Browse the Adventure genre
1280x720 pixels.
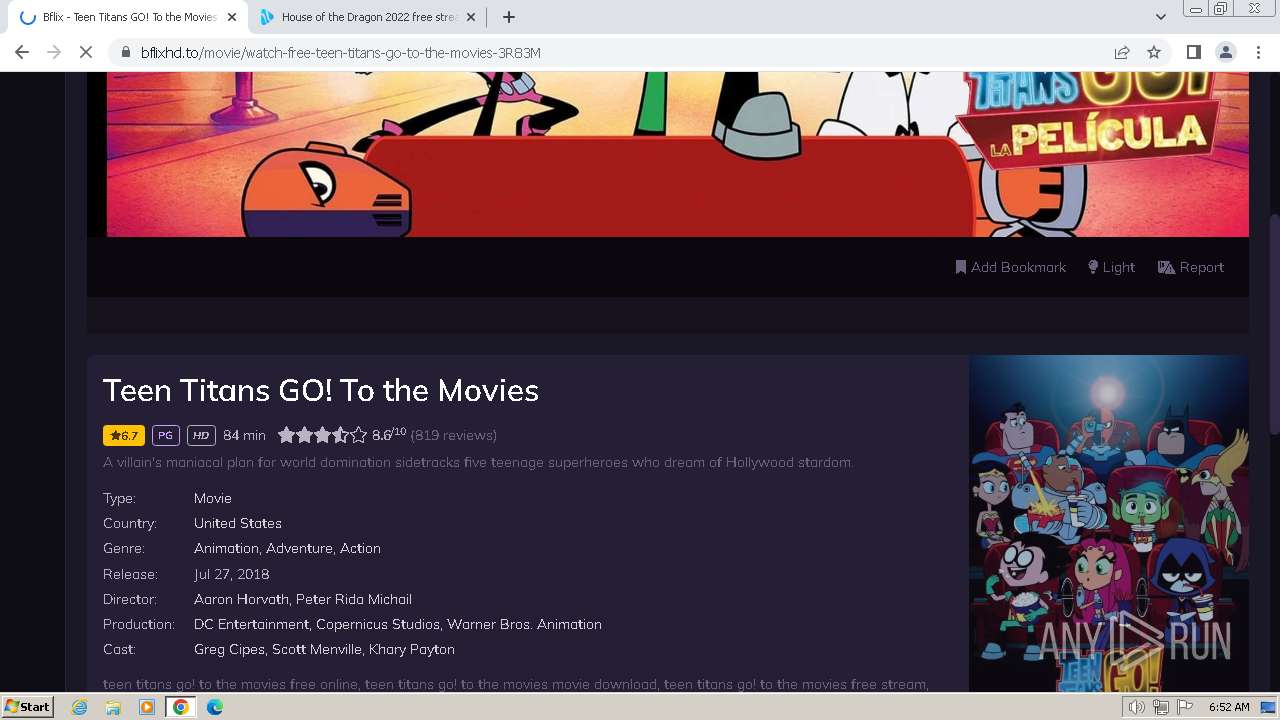pos(299,548)
